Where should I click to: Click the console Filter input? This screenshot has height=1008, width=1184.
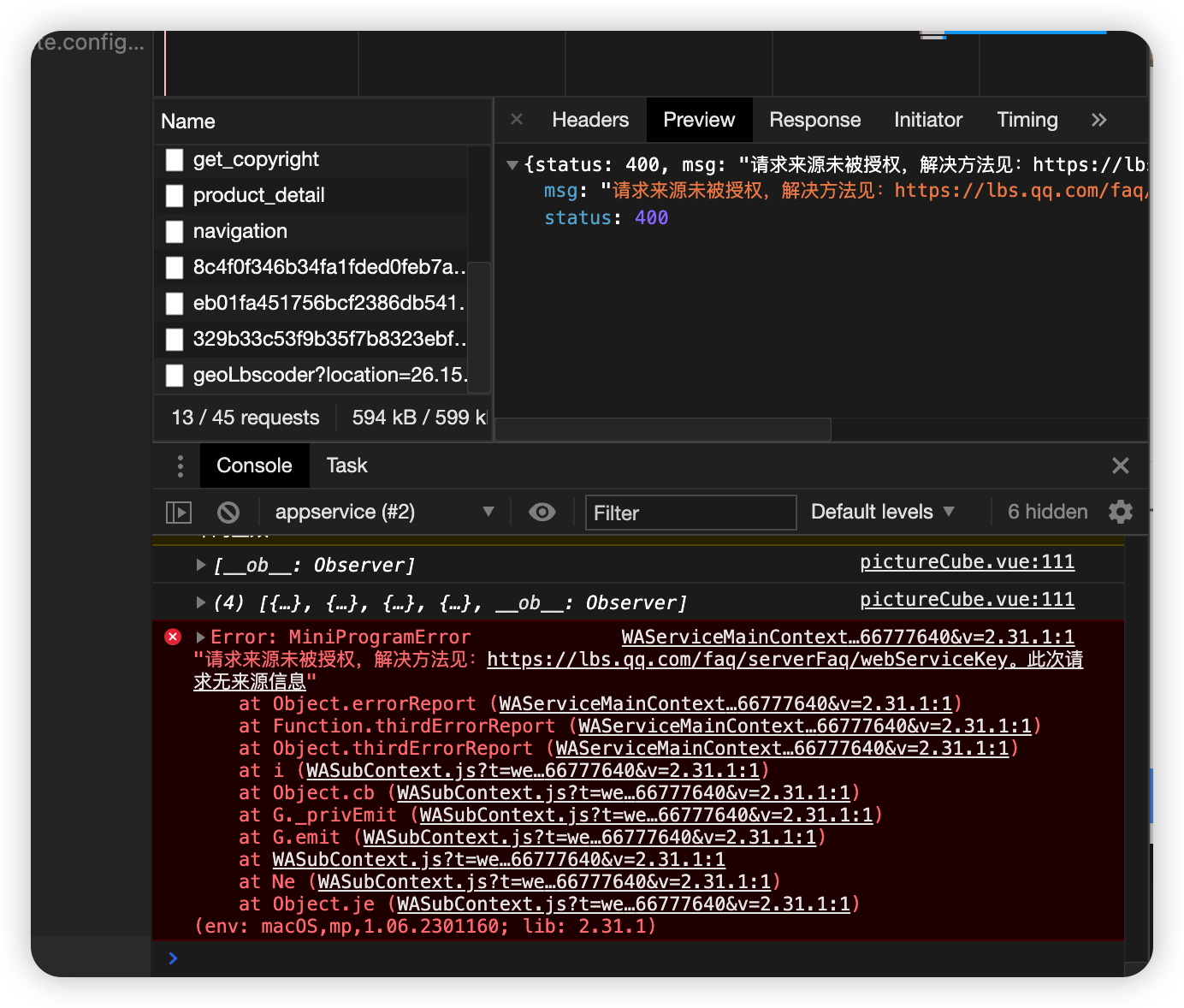pos(690,513)
